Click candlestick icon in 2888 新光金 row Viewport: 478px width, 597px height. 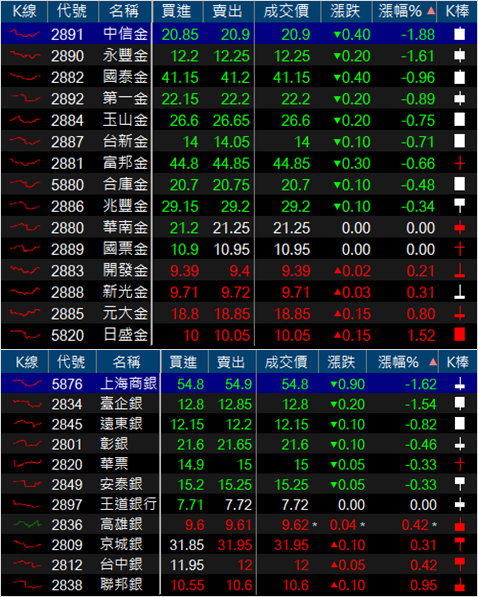click(x=459, y=292)
